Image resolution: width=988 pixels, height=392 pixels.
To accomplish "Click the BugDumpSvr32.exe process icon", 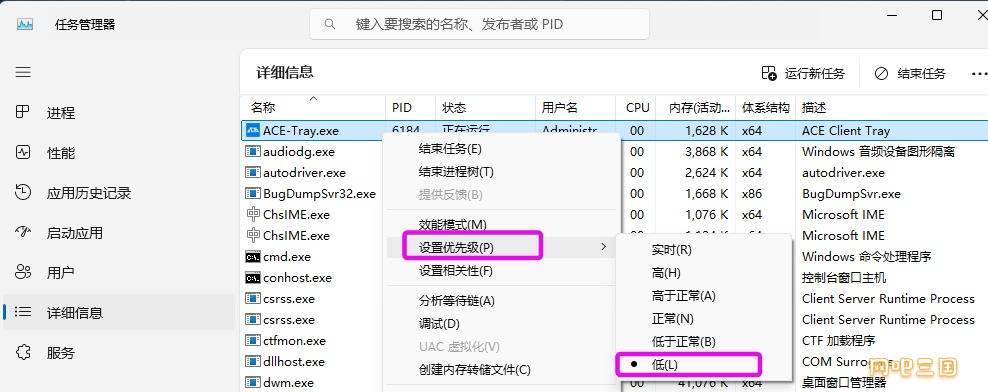I will point(253,193).
